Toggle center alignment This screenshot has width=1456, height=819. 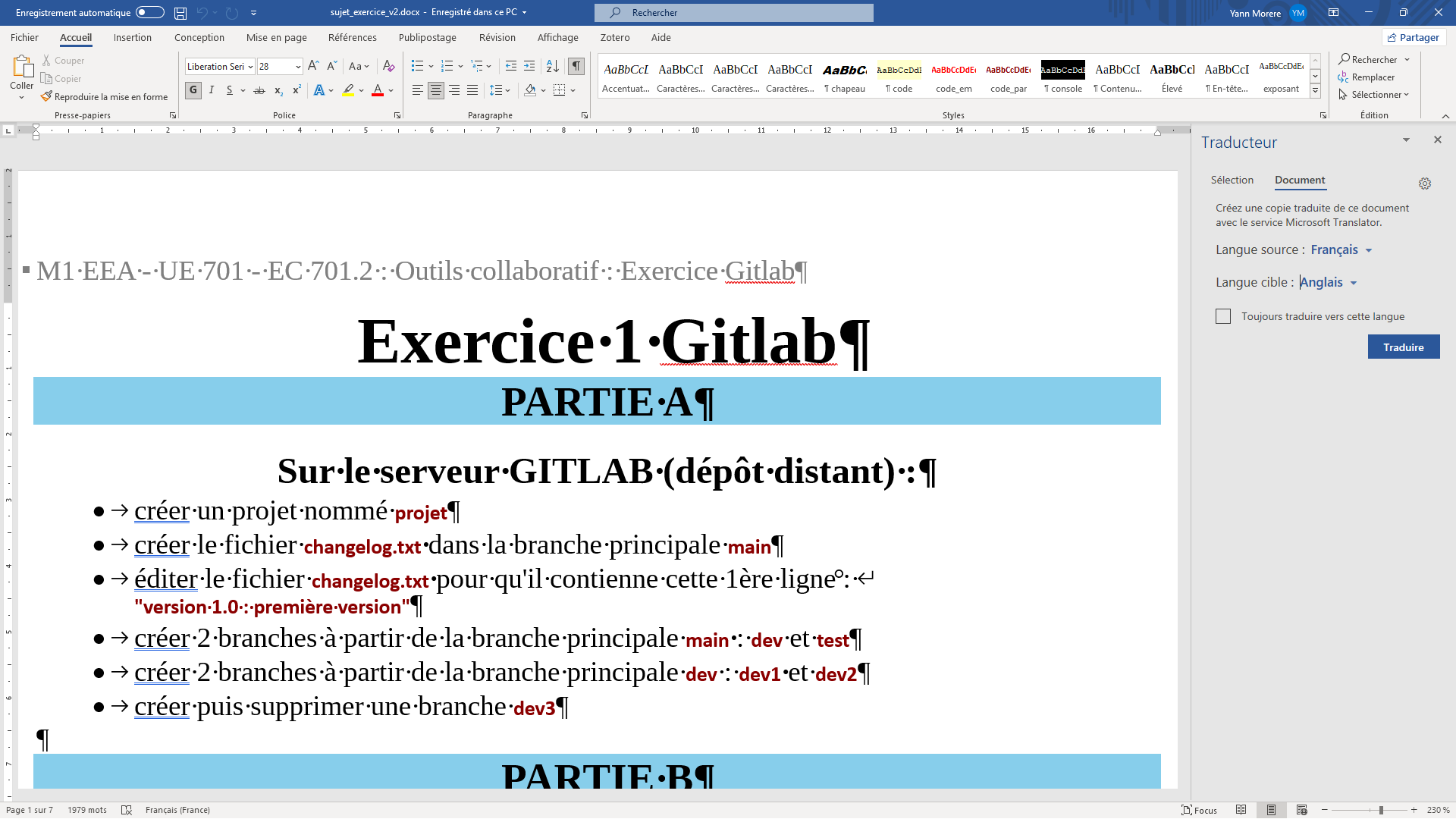pos(436,91)
